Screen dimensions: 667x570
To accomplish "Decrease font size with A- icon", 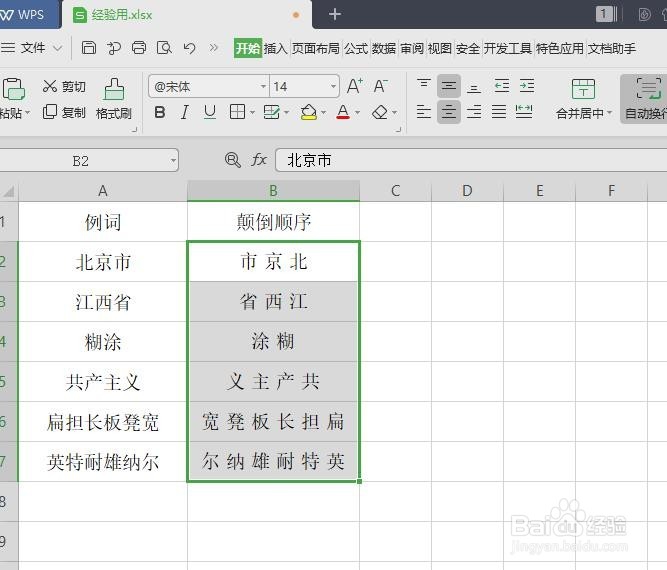I will click(x=380, y=86).
